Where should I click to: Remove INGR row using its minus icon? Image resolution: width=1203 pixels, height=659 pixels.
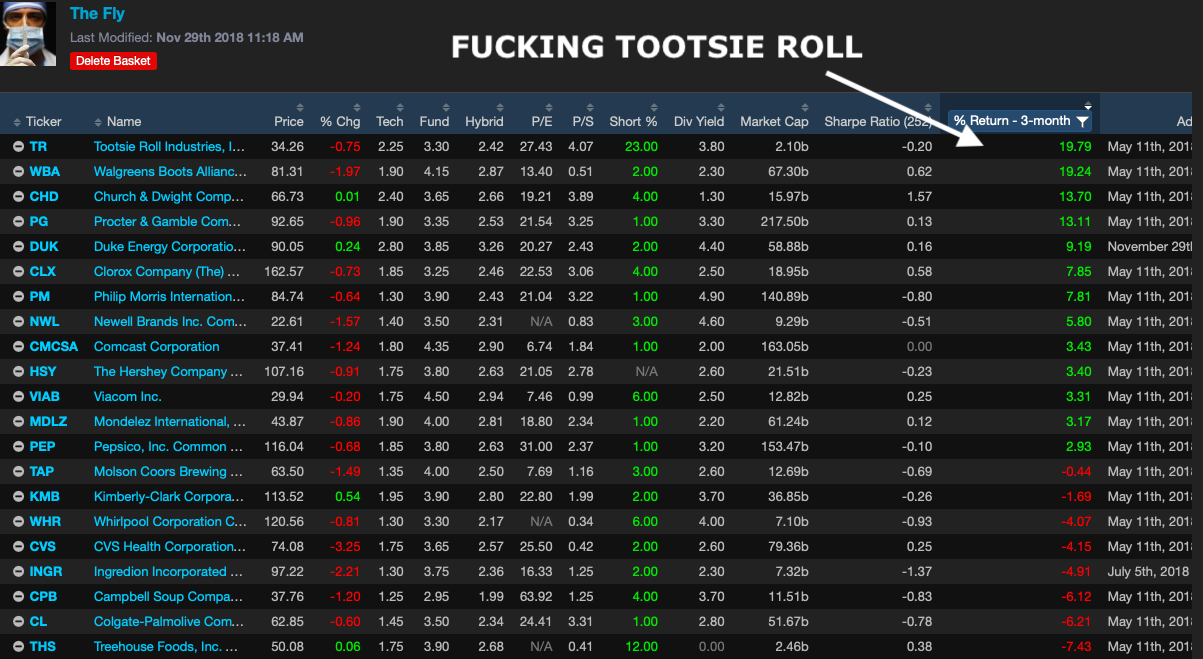coord(18,571)
